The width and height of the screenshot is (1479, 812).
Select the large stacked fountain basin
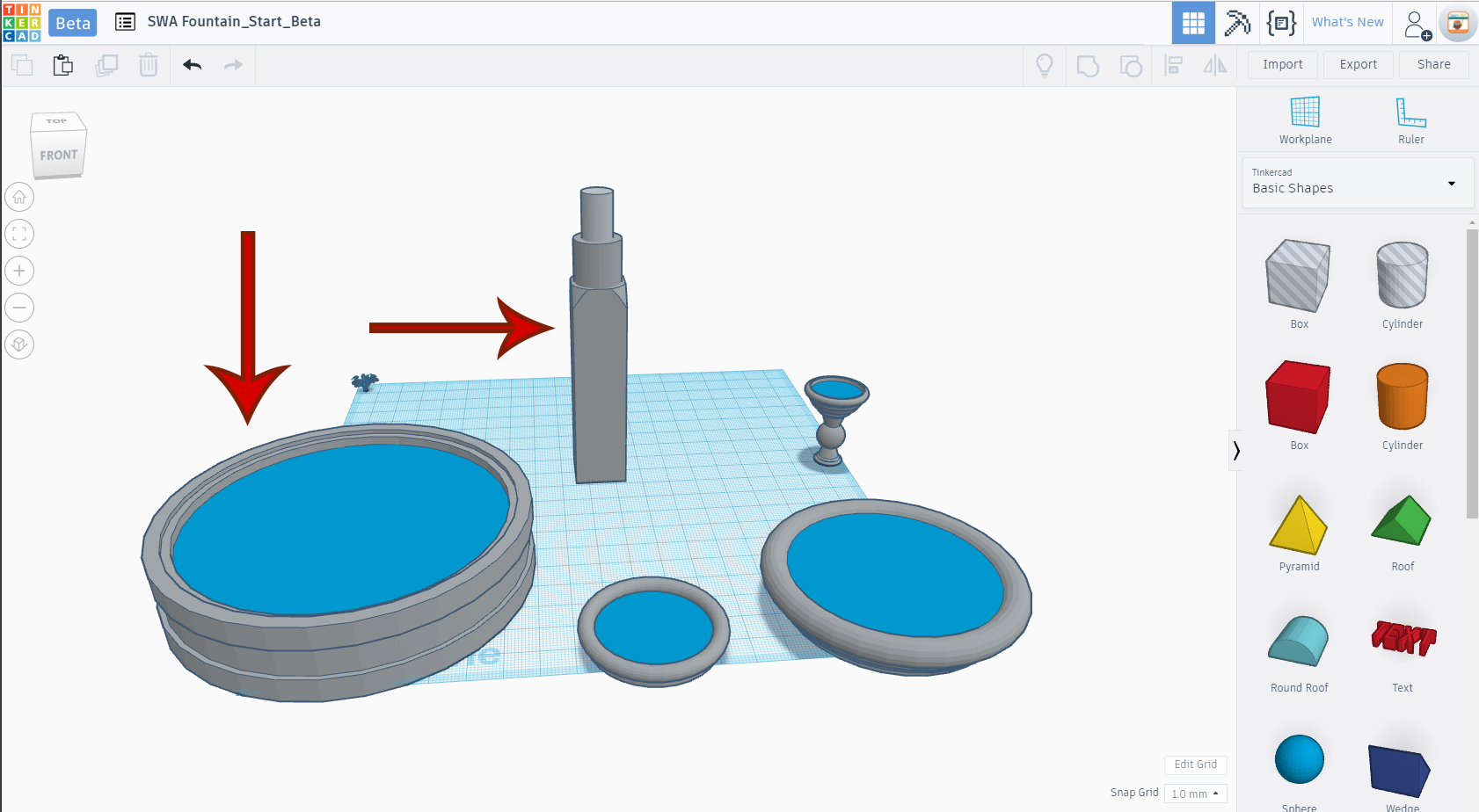[338, 562]
